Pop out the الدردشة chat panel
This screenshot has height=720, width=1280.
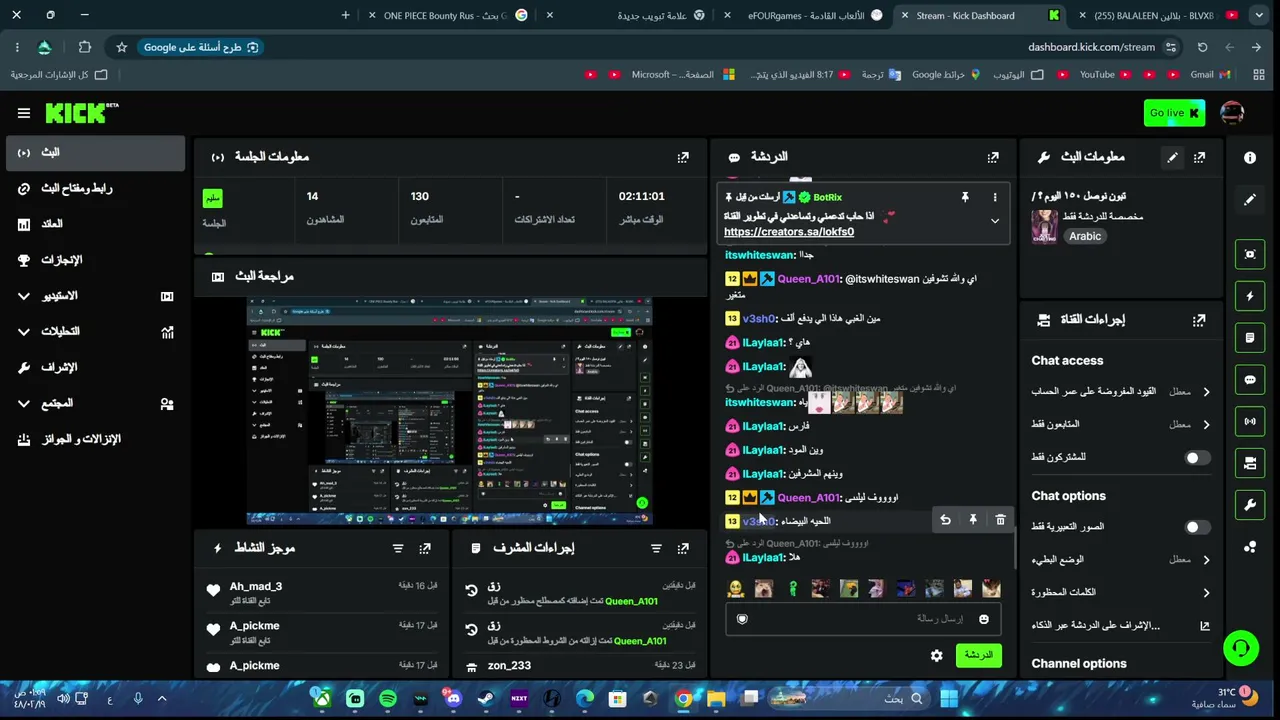click(x=993, y=157)
